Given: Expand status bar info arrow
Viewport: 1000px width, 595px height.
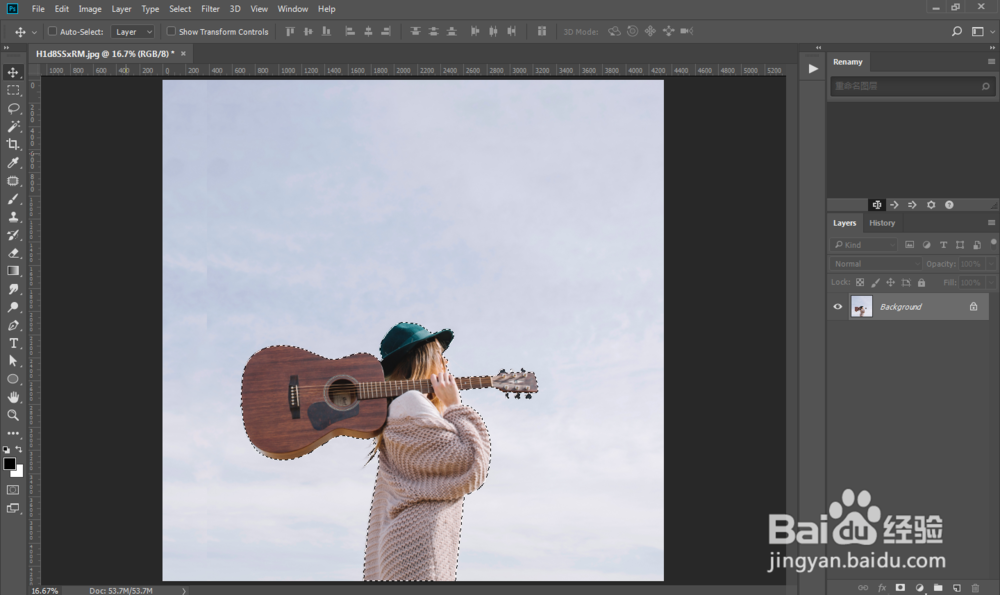Looking at the screenshot, I should click(x=184, y=591).
